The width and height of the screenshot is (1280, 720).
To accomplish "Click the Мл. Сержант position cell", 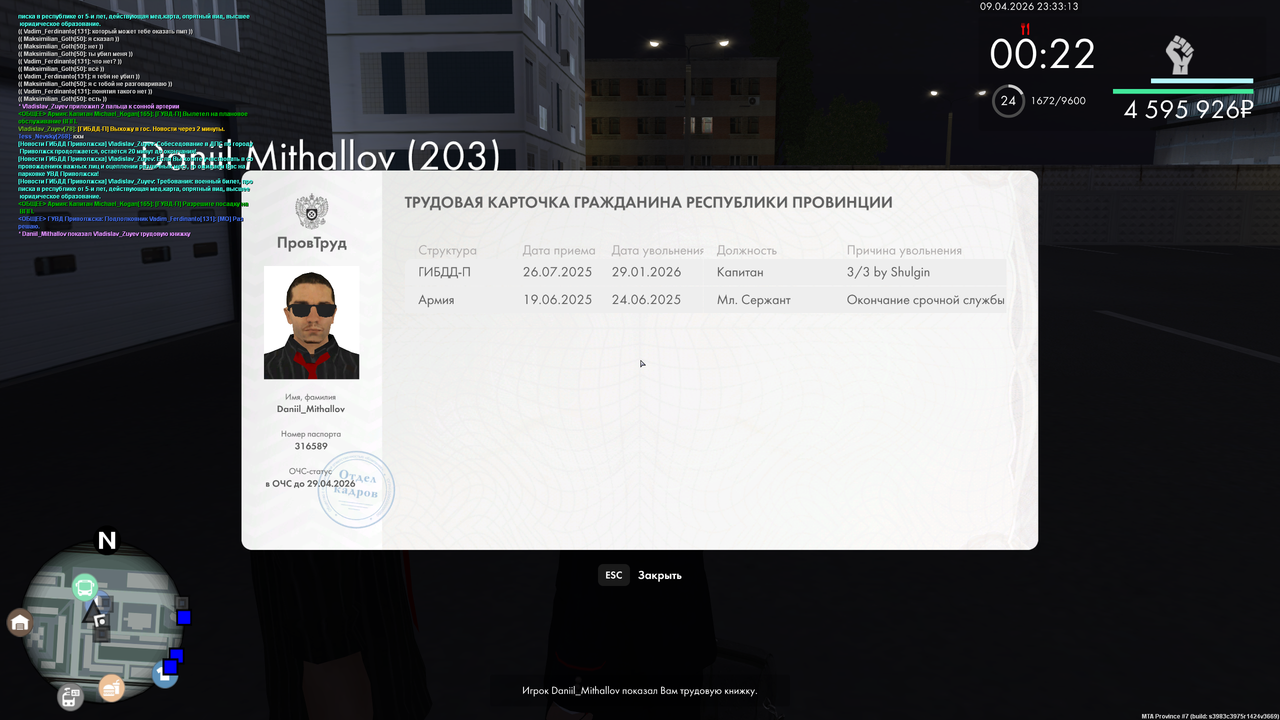I will click(x=753, y=300).
